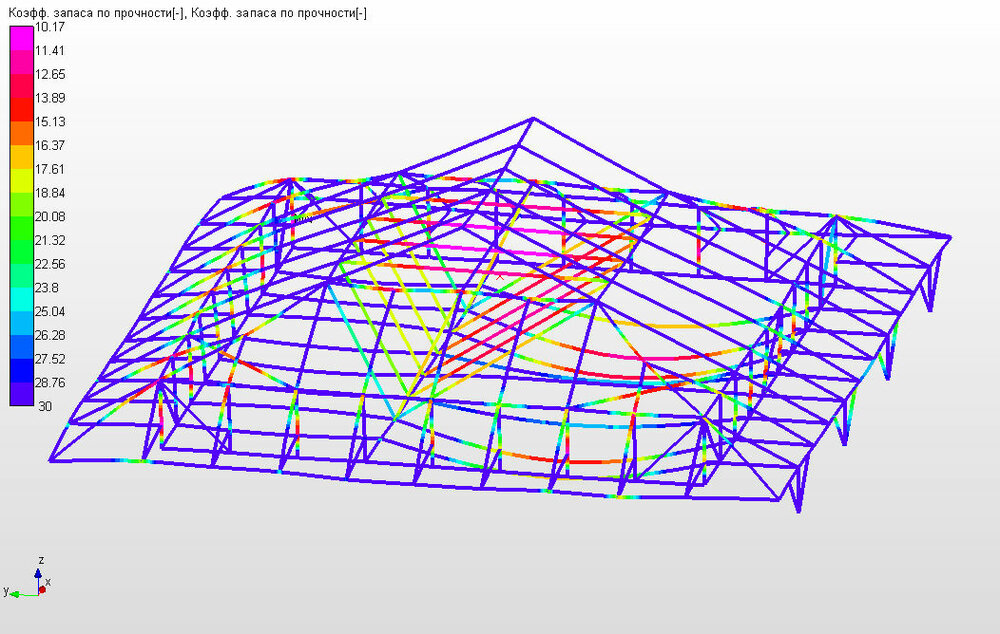The image size is (1000, 634).
Task: Pick the lime band between 18.84 and 20.08
Action: coord(21,204)
